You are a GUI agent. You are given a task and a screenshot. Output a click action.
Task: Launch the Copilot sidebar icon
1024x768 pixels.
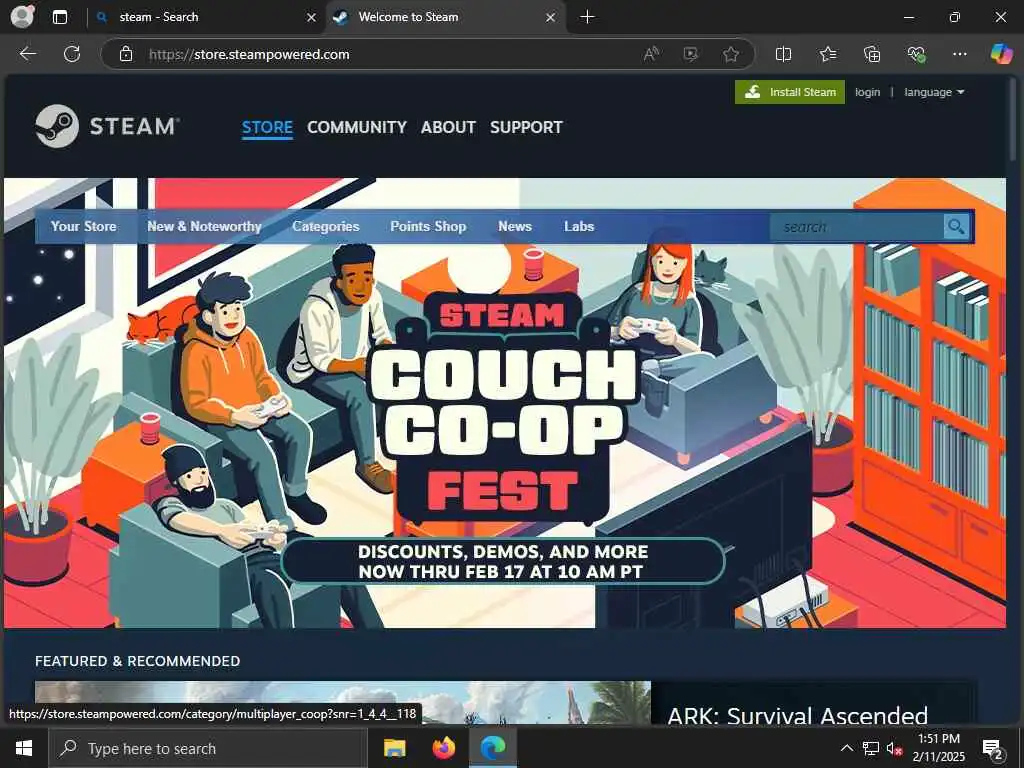tap(1001, 54)
